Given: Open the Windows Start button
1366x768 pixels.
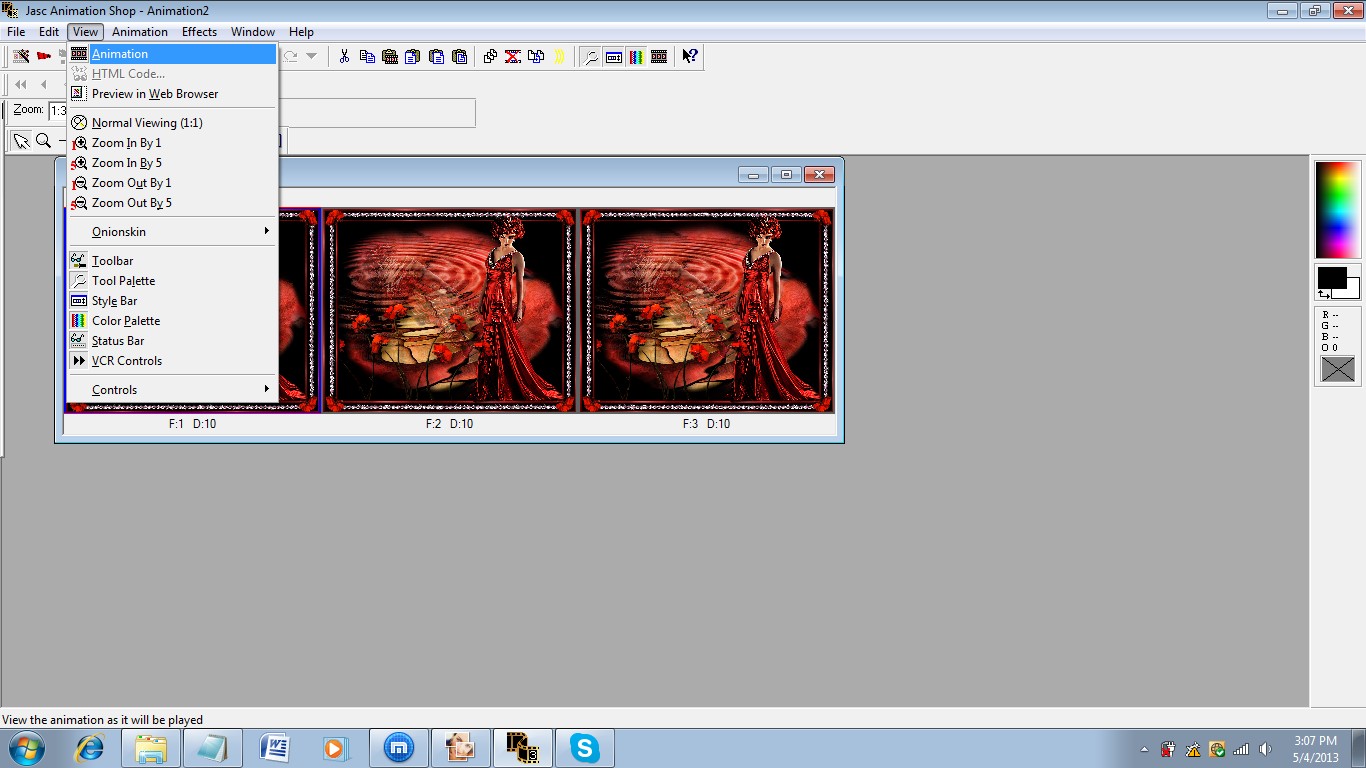Looking at the screenshot, I should tap(27, 747).
